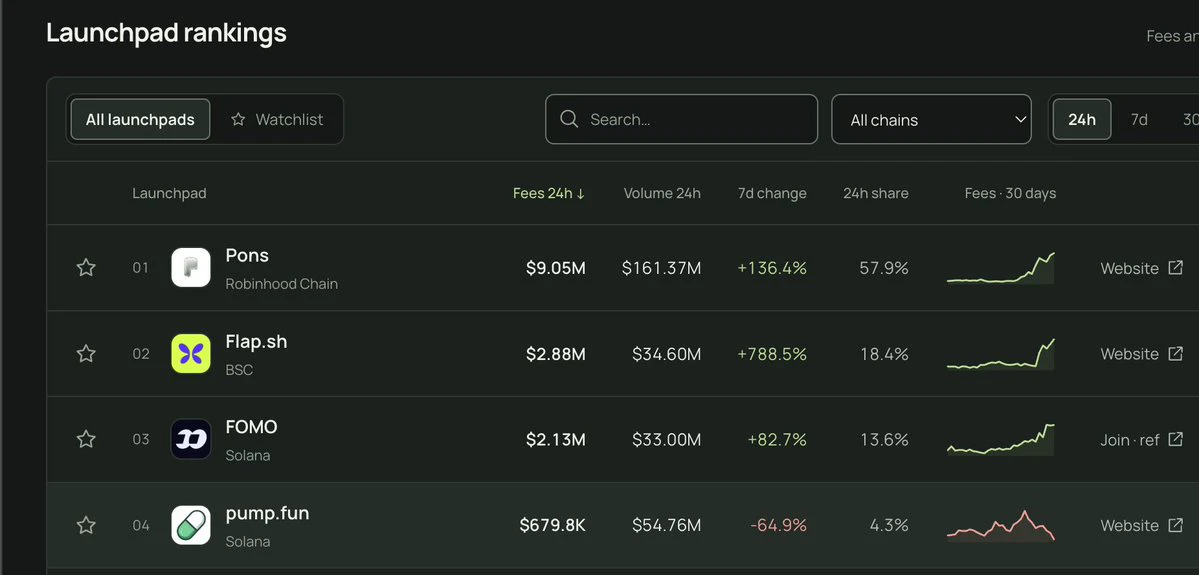Click the pump.fun pill logo

pyautogui.click(x=190, y=525)
